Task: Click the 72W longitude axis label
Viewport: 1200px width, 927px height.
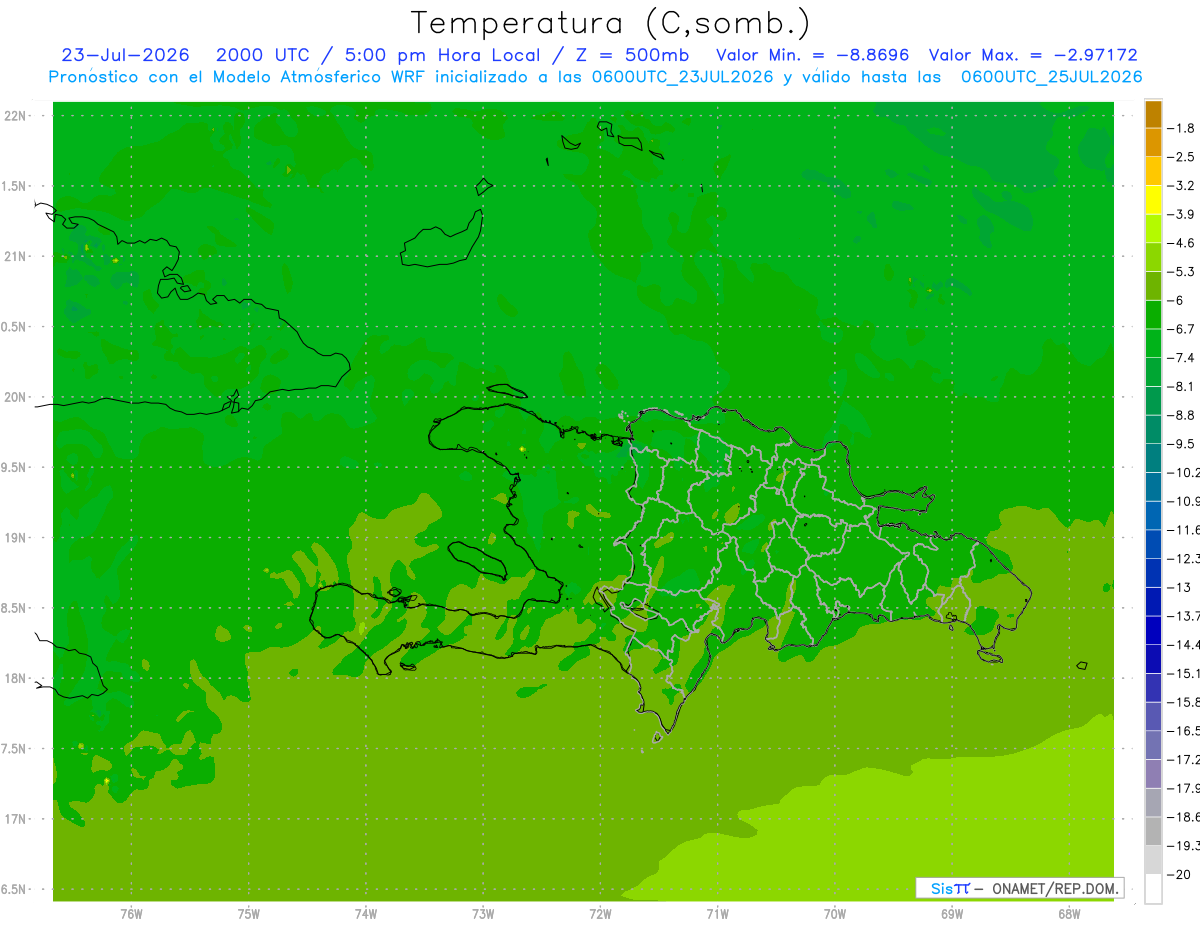Action: [600, 913]
